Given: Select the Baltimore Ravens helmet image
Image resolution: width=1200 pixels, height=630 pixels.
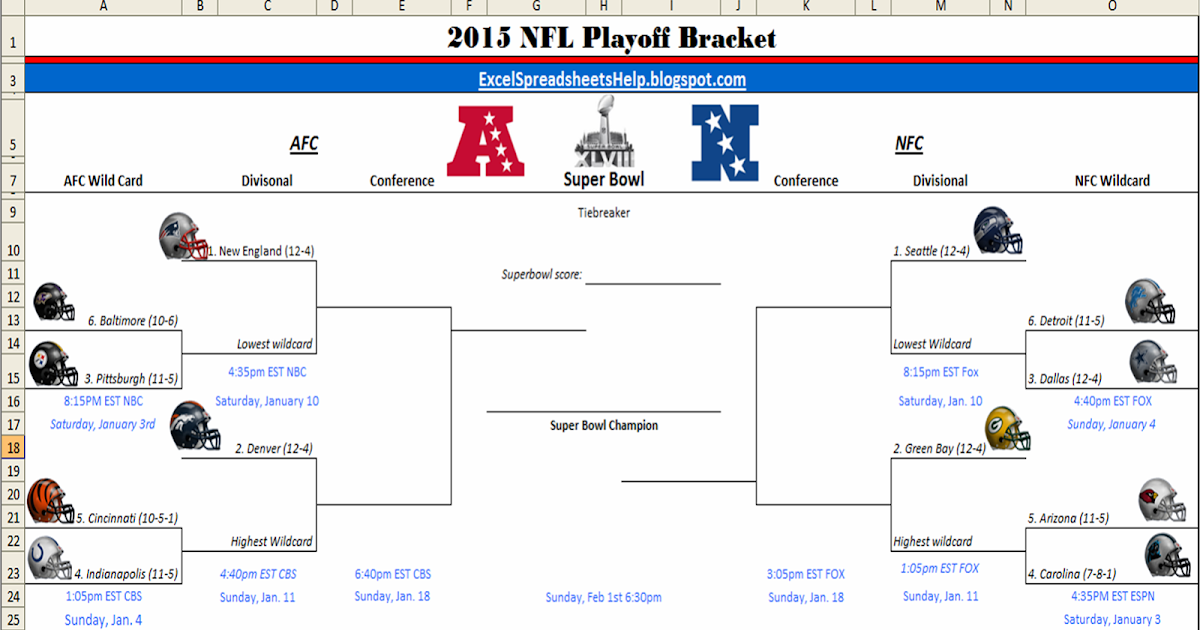Looking at the screenshot, I should point(55,302).
